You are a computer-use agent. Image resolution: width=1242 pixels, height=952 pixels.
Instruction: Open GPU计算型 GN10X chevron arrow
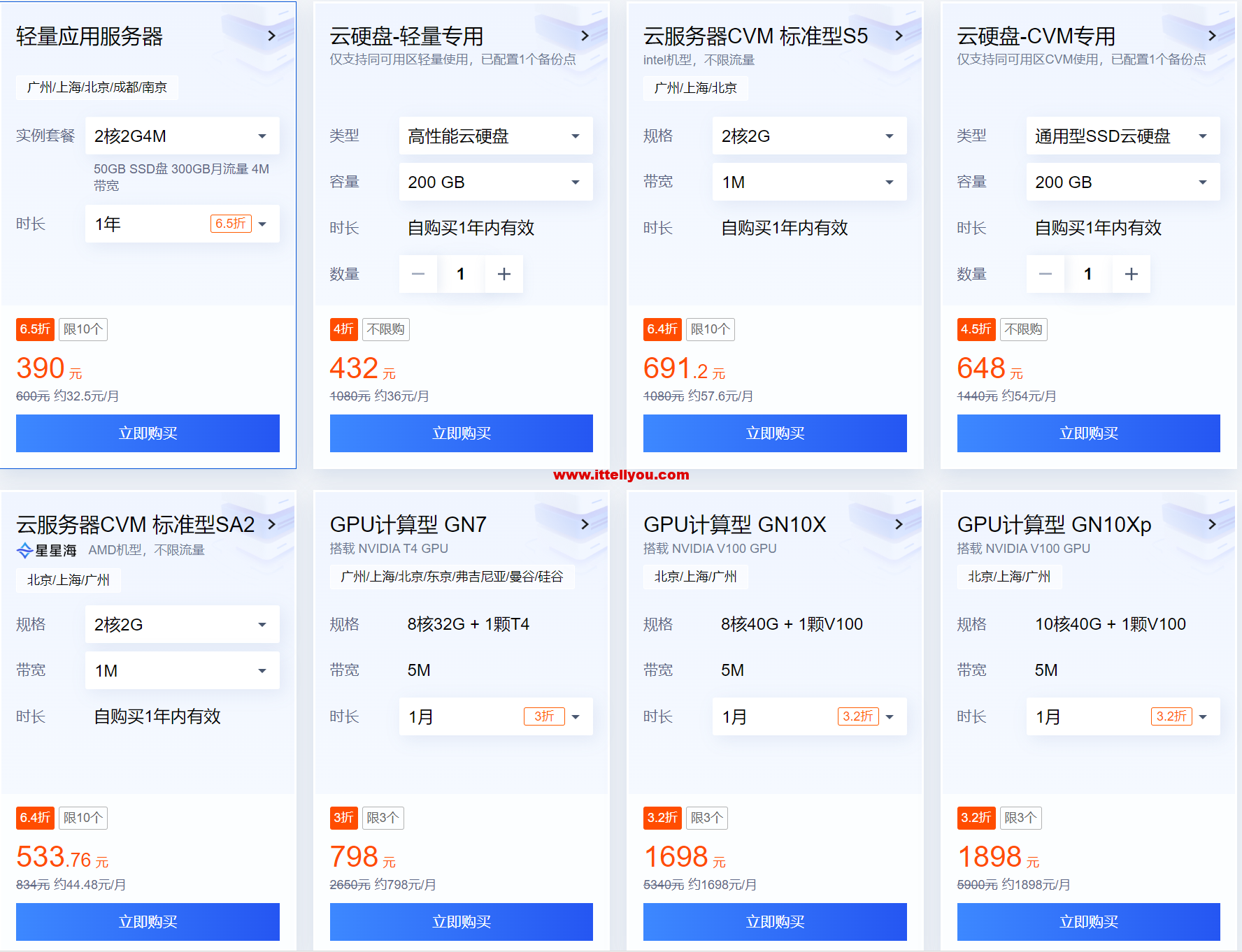(899, 524)
